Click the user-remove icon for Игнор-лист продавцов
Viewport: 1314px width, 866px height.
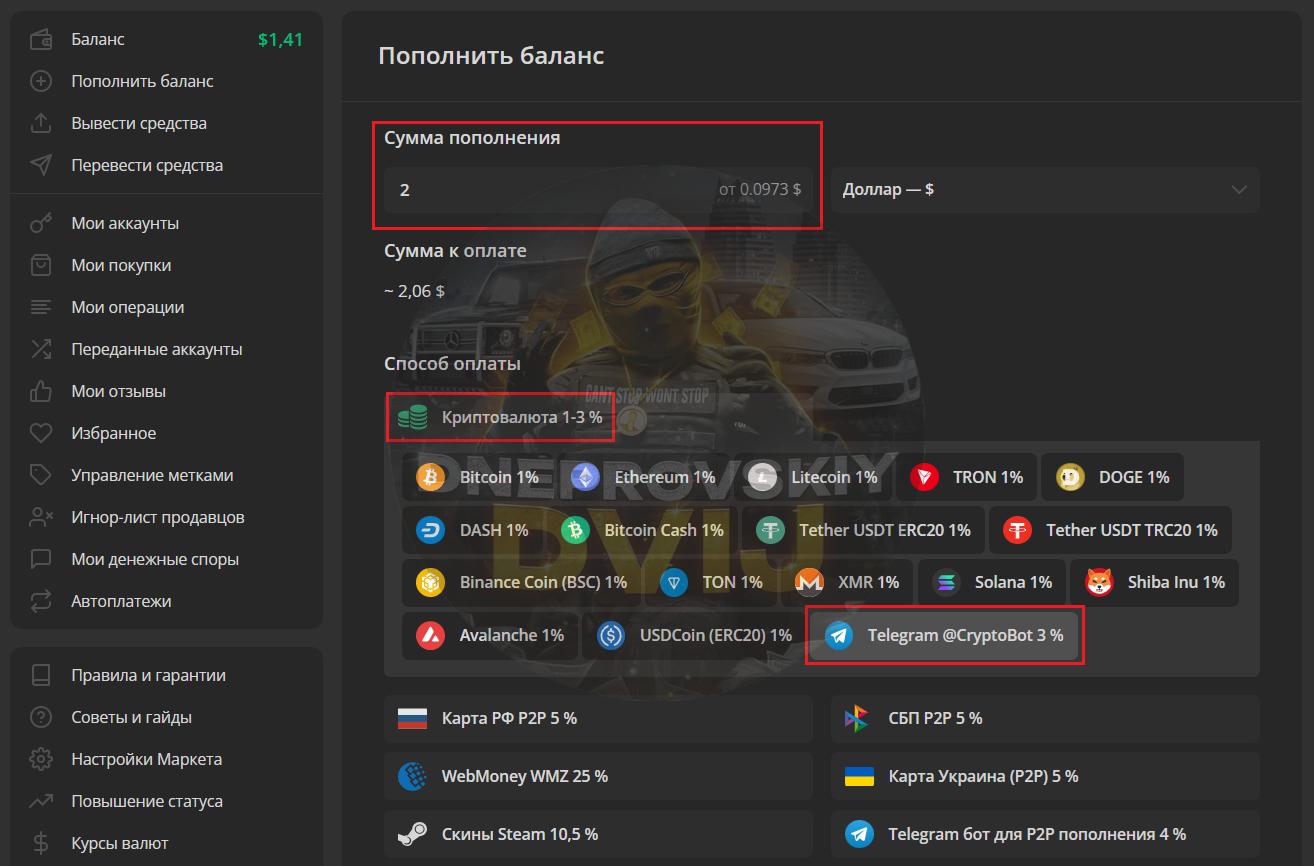(41, 517)
